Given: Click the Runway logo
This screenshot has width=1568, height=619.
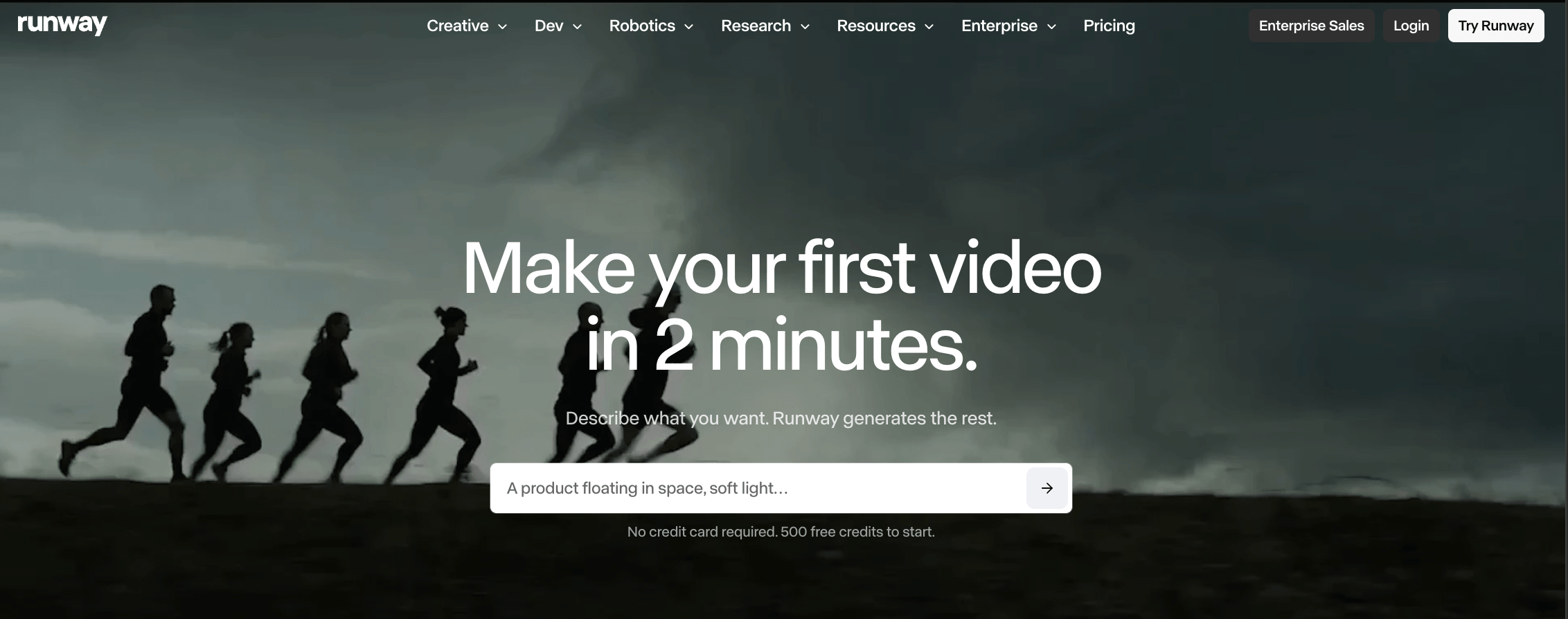Looking at the screenshot, I should (x=62, y=25).
